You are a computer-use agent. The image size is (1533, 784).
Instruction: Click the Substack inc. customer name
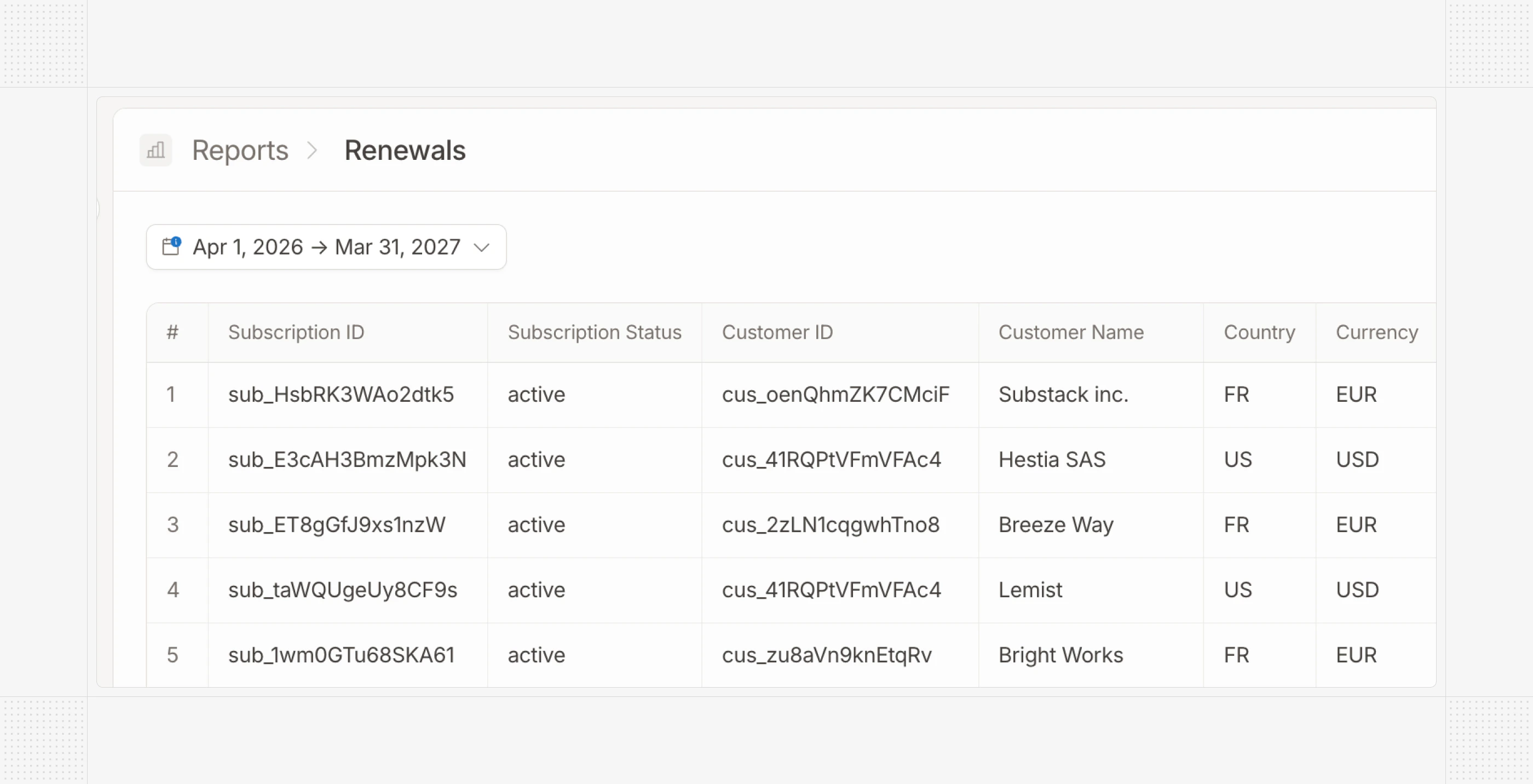(x=1063, y=395)
